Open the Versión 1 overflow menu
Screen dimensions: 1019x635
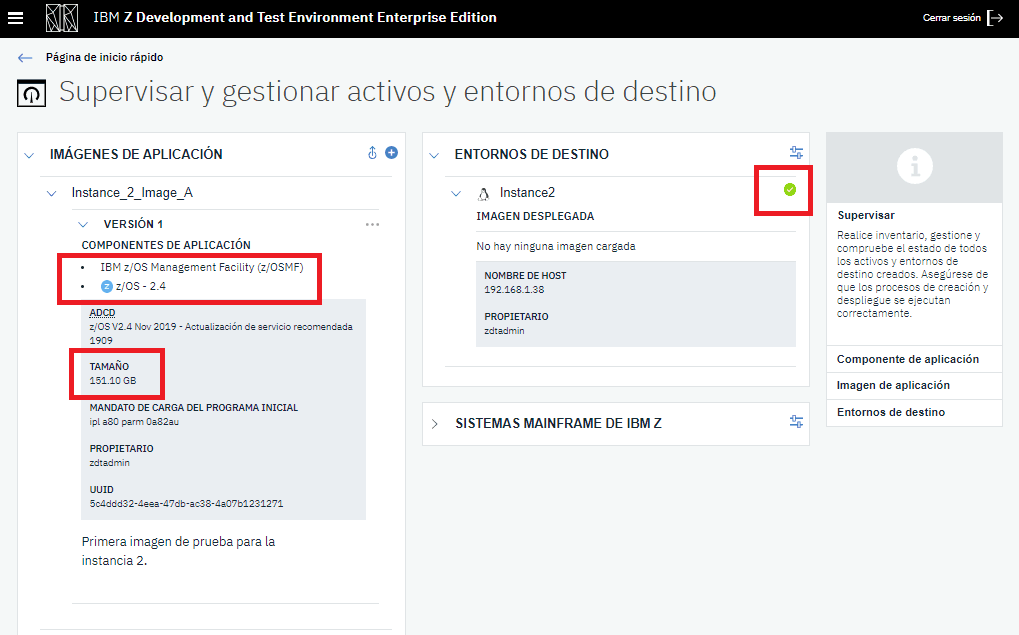click(372, 225)
